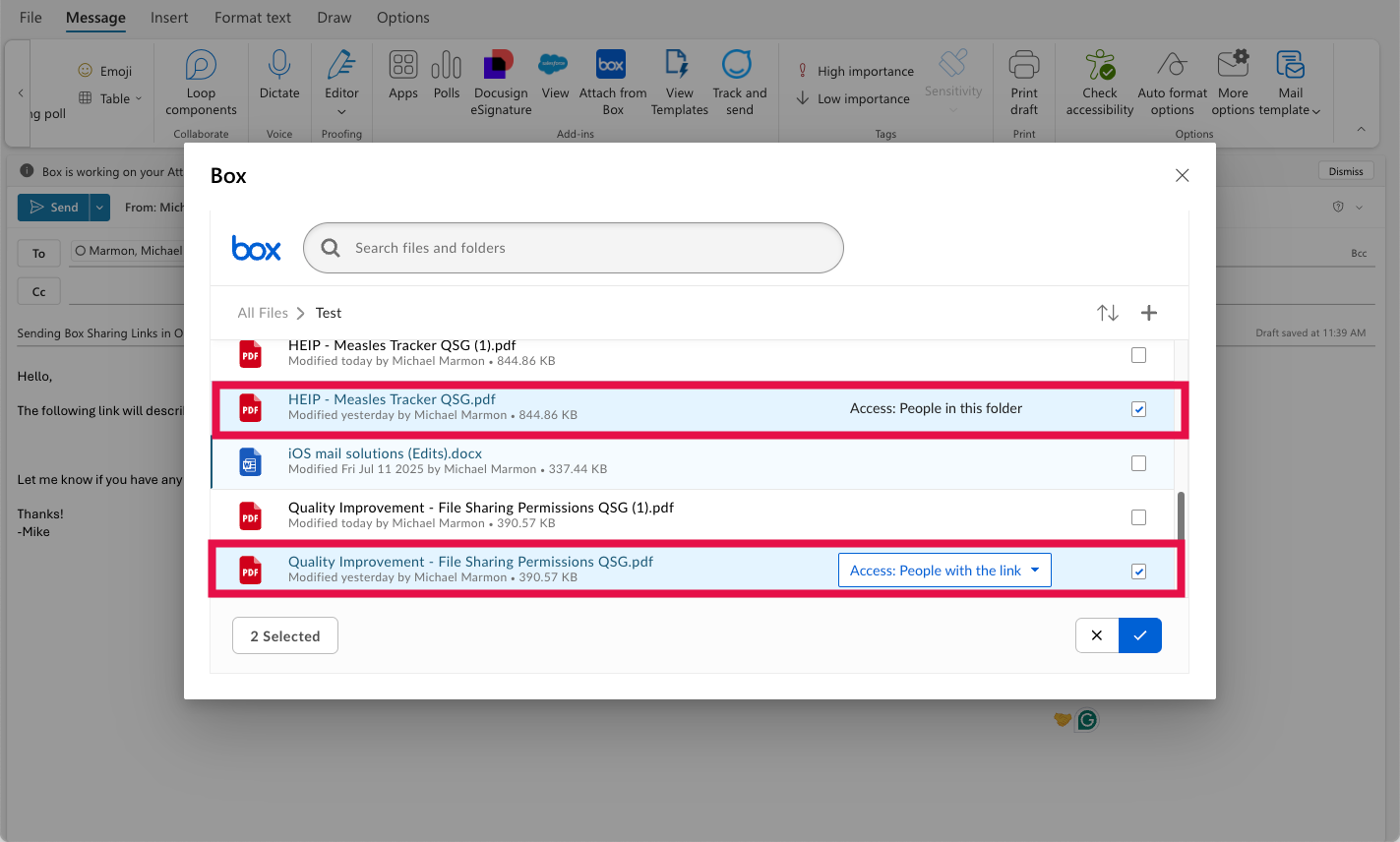Expand the Table dropdown in ribbon

139,98
